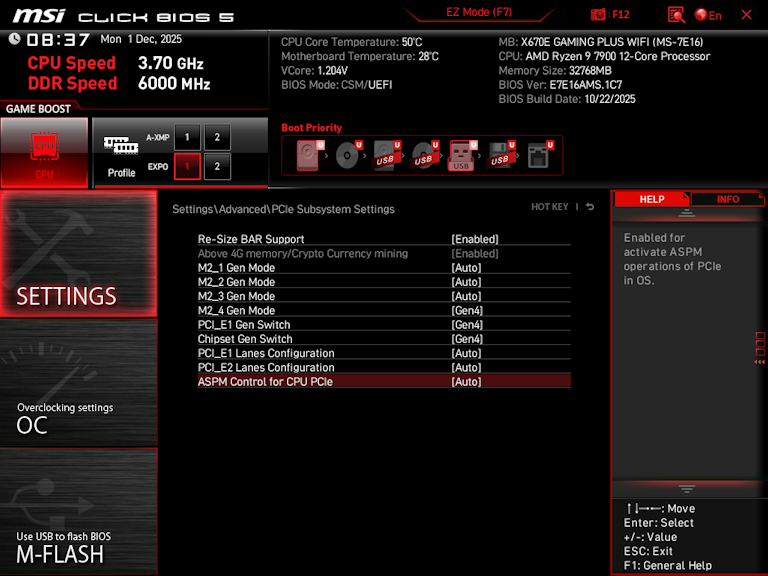Viewport: 768px width, 576px height.
Task: Click the back arrow next to HOT KEY
Action: [x=590, y=207]
